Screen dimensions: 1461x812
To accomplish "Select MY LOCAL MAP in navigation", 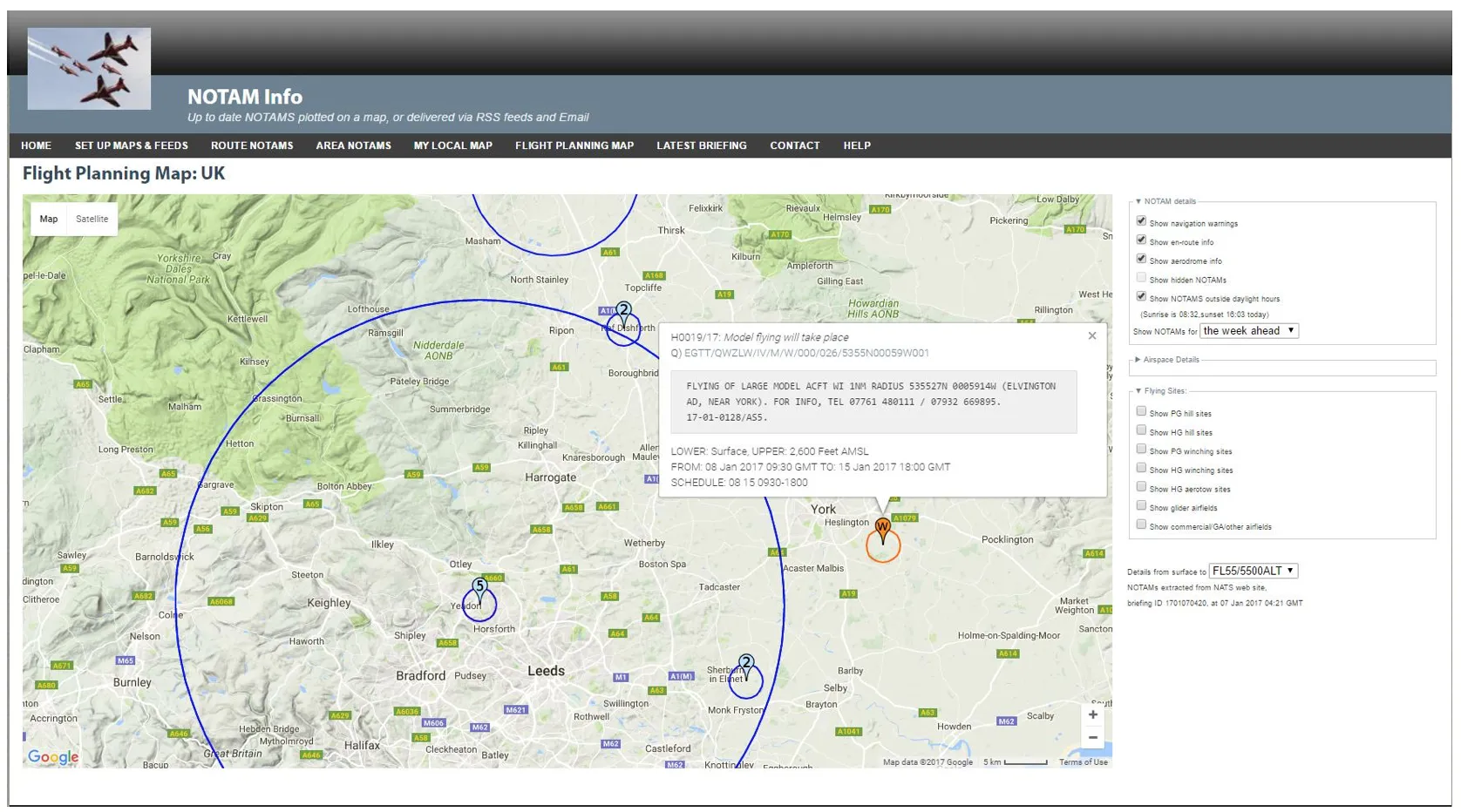I will pos(453,145).
